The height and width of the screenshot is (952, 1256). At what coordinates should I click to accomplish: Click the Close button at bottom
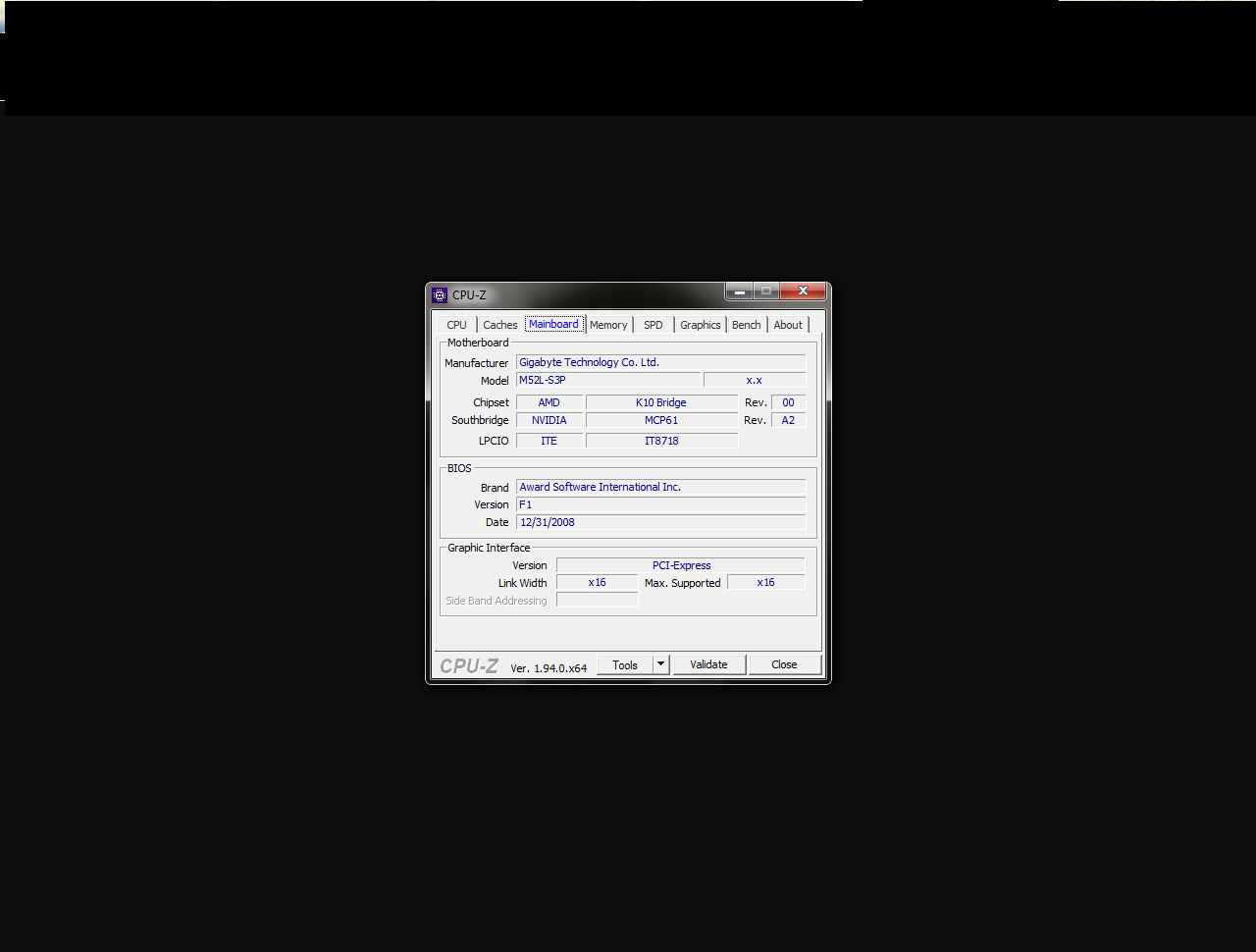[x=784, y=664]
